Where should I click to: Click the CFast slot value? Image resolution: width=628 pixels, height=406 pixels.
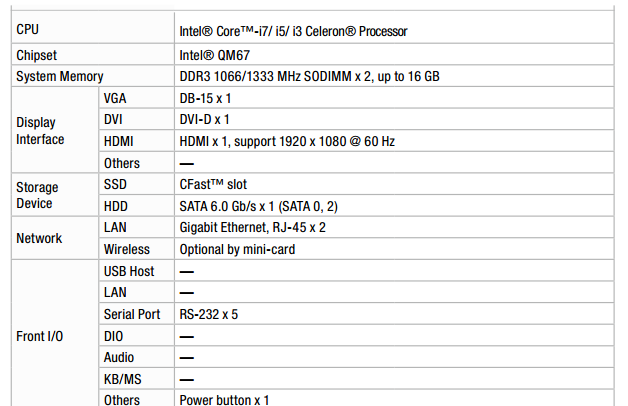[213, 185]
